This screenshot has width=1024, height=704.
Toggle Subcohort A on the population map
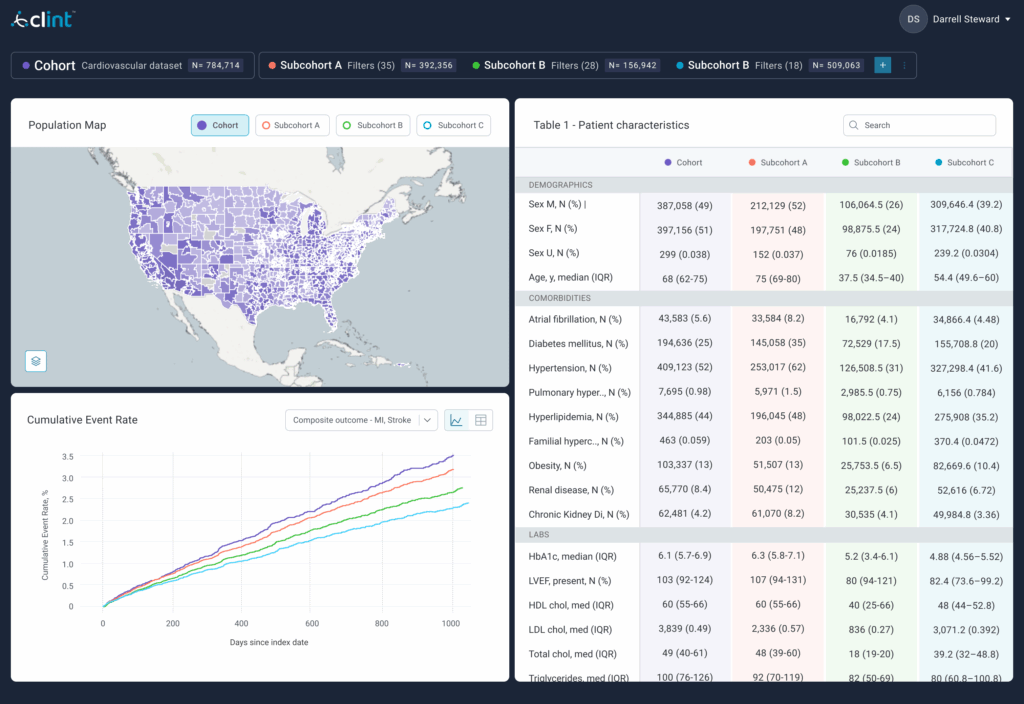[x=291, y=125]
